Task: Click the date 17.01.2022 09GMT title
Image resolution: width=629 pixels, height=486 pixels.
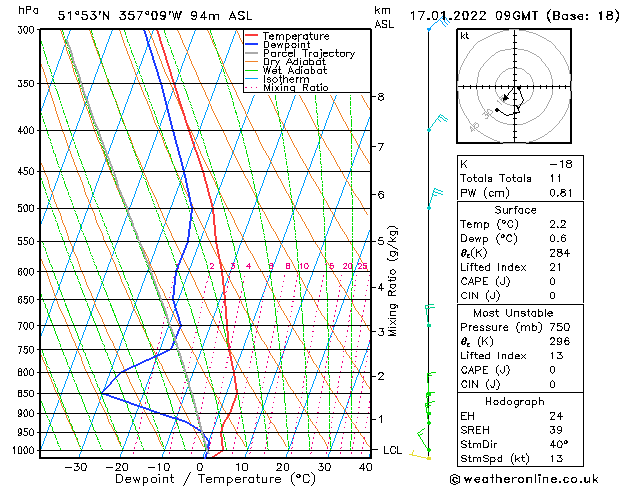Action: coord(473,16)
